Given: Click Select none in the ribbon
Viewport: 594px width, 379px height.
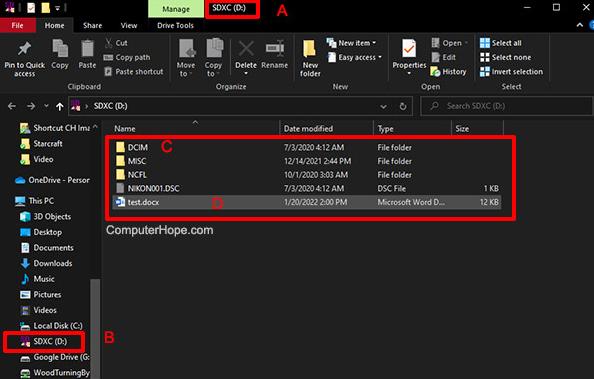Looking at the screenshot, I should click(505, 57).
